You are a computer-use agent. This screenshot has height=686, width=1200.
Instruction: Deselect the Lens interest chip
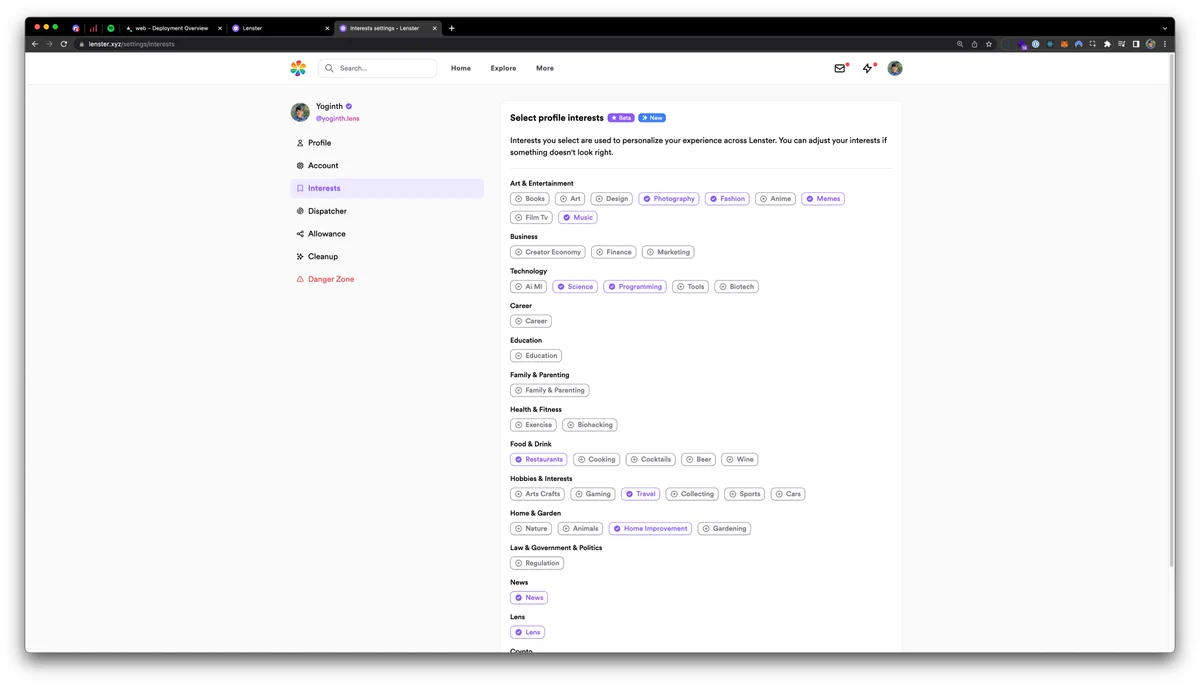coord(528,633)
